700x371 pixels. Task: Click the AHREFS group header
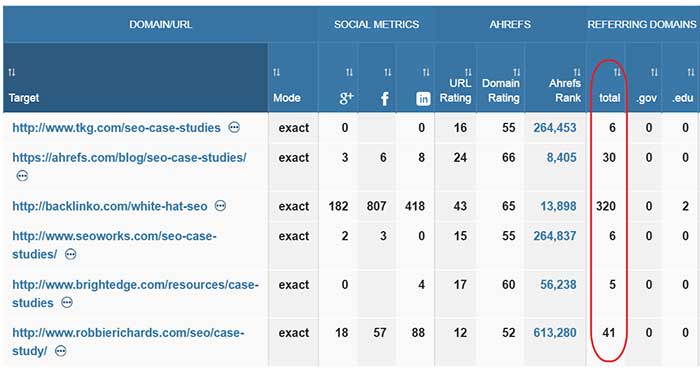(510, 25)
